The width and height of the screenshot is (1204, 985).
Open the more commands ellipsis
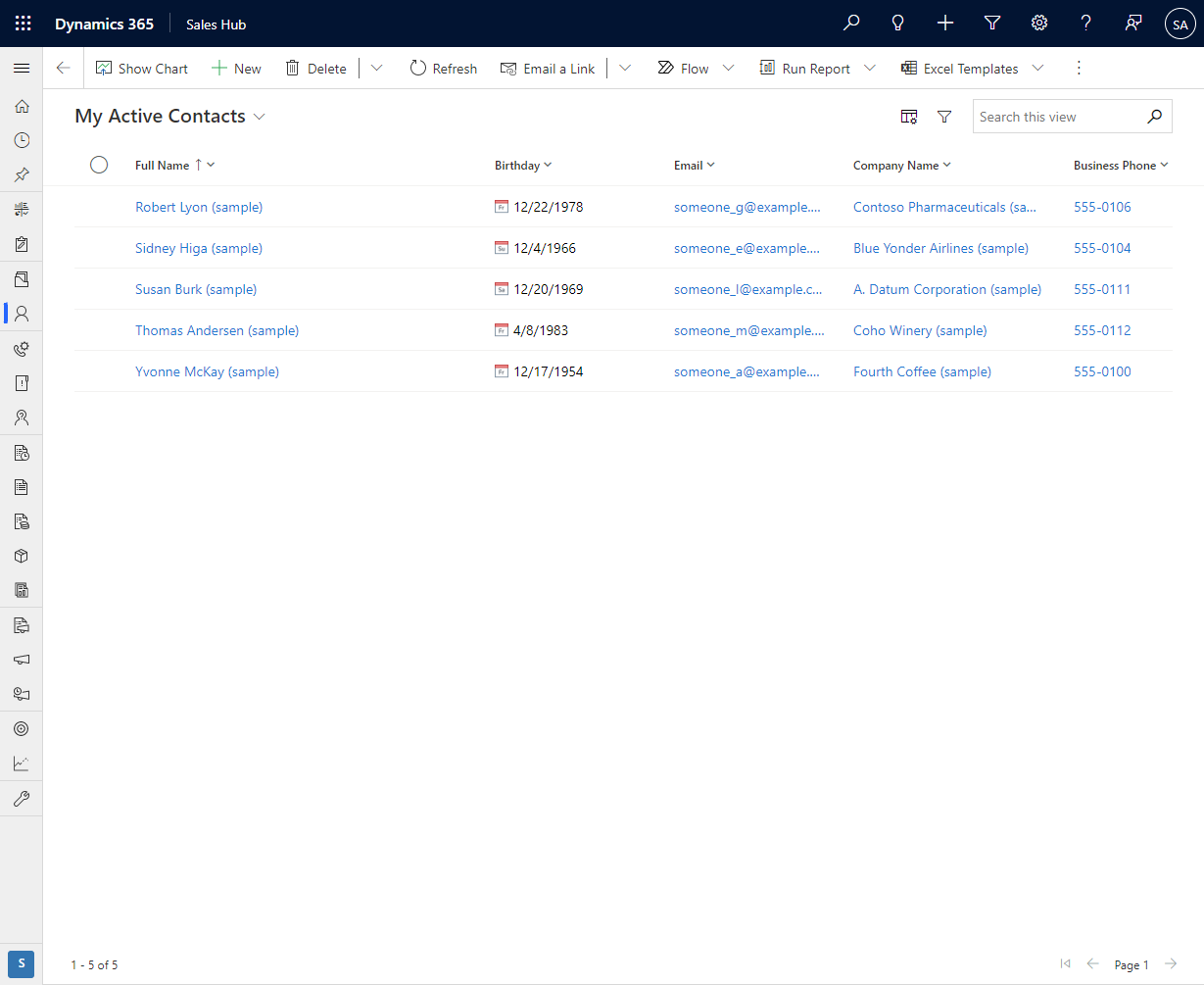pos(1079,68)
